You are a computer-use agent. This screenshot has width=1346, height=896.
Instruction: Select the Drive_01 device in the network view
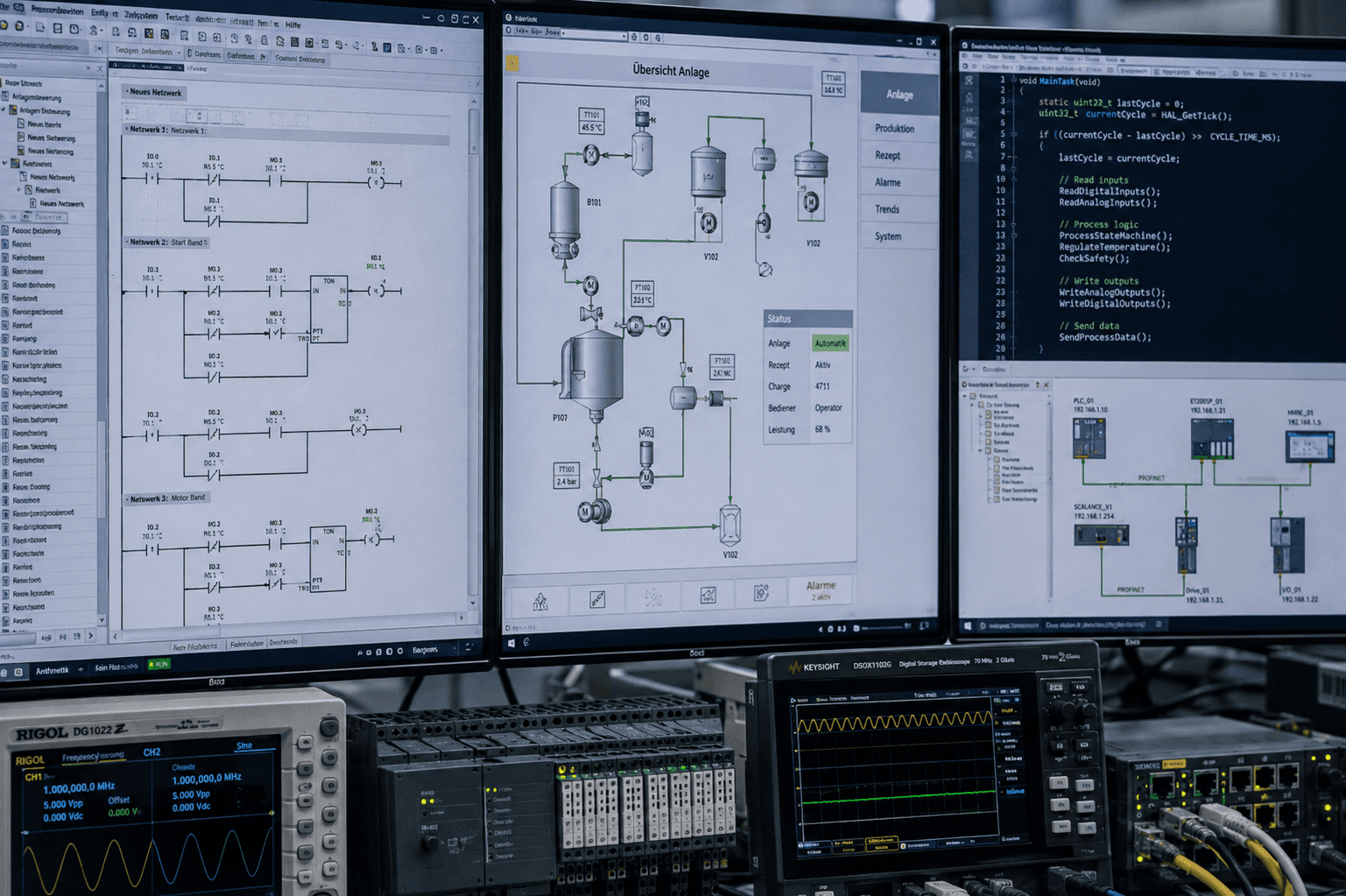click(1187, 544)
